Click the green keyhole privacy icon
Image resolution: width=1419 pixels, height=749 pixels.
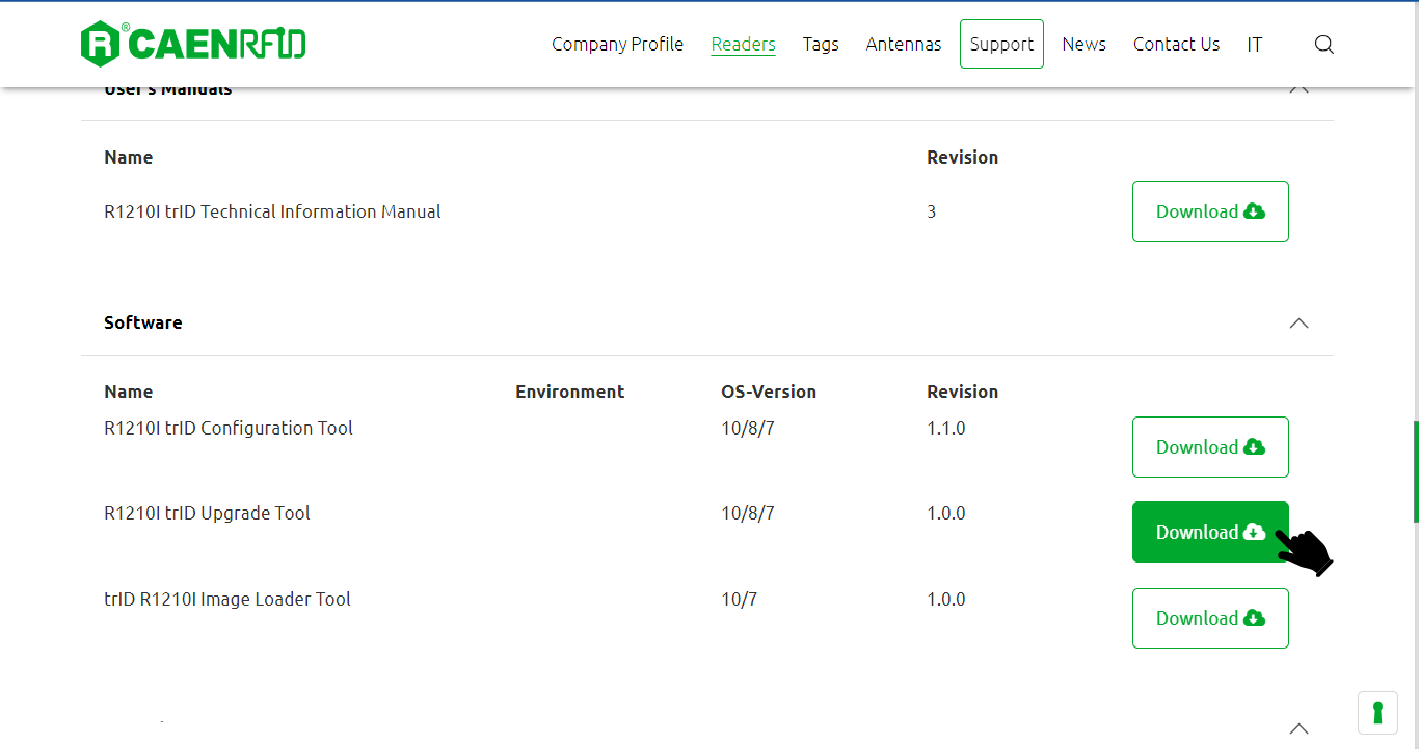point(1377,712)
